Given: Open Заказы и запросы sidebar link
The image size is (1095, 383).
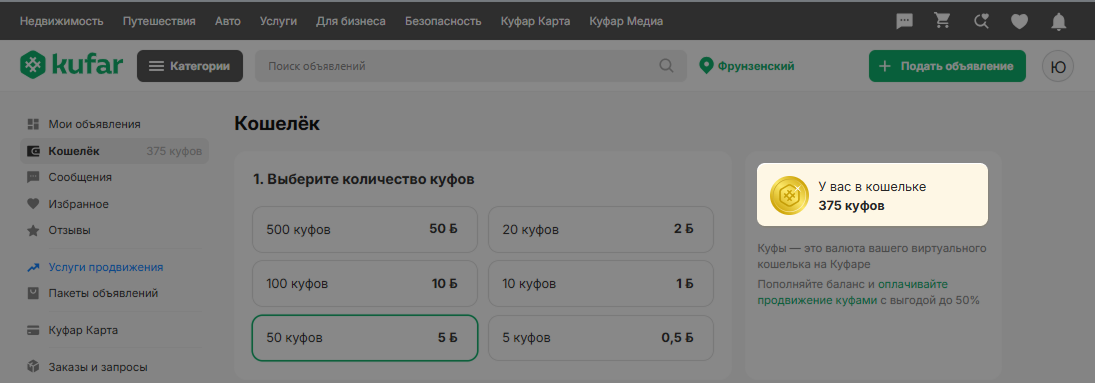Looking at the screenshot, I should (x=98, y=367).
